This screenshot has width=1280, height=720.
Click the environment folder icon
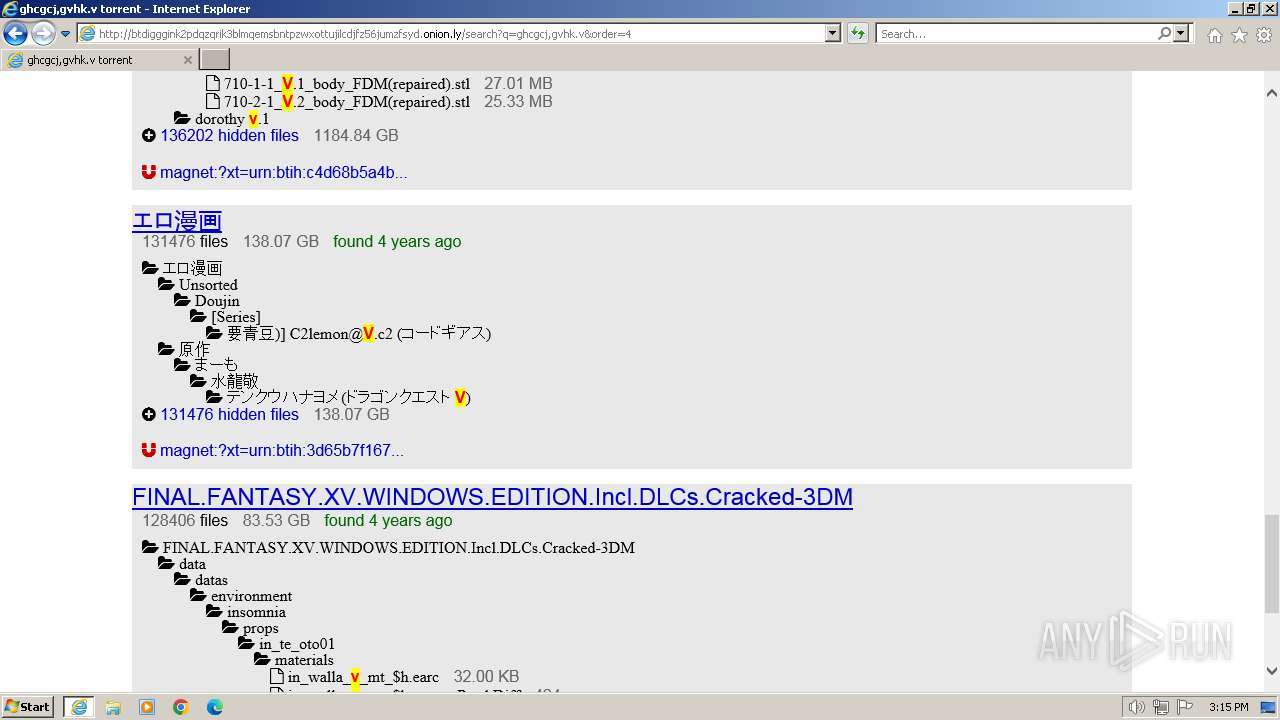tap(198, 595)
